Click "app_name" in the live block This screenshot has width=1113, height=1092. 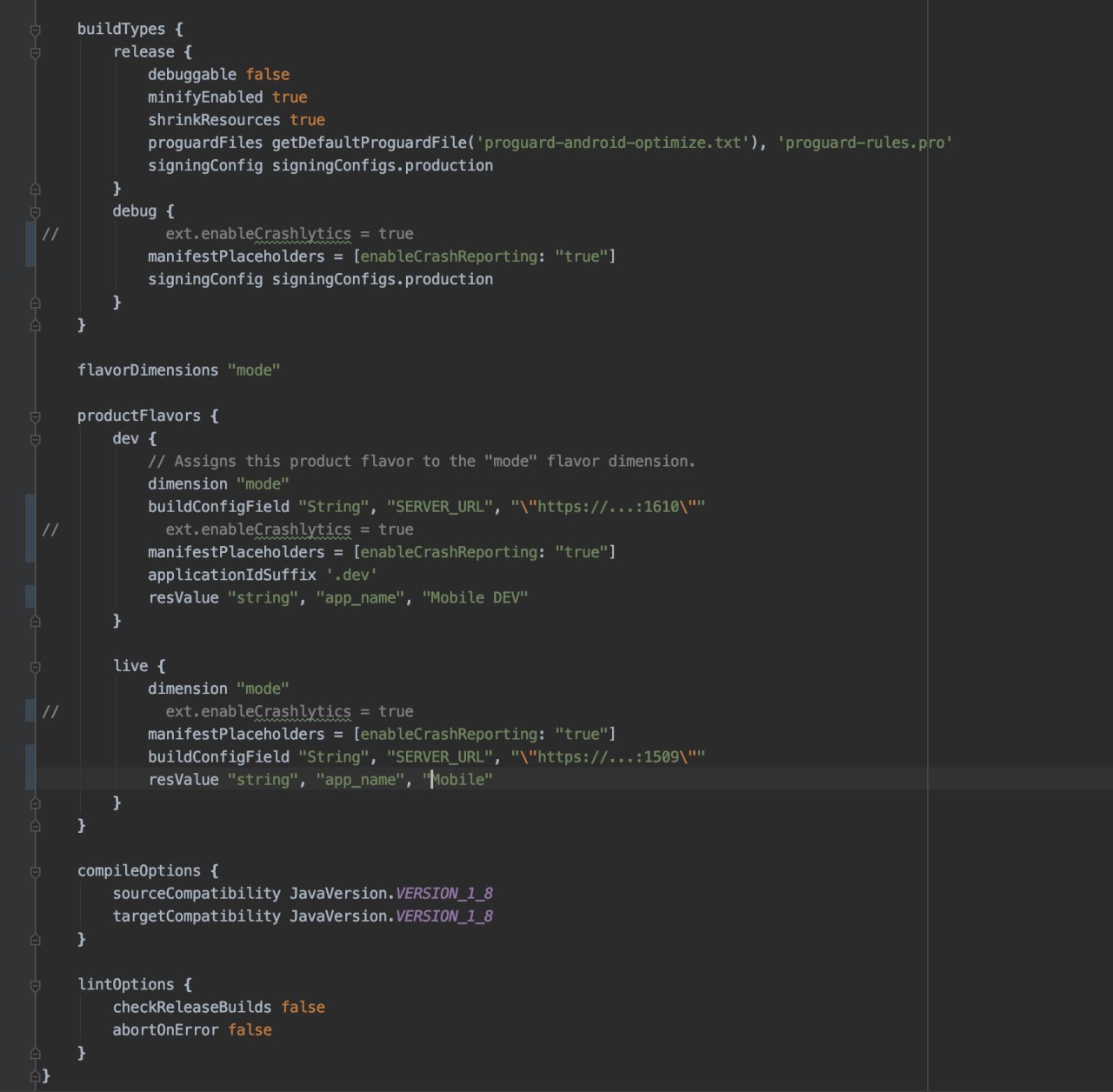[x=360, y=780]
